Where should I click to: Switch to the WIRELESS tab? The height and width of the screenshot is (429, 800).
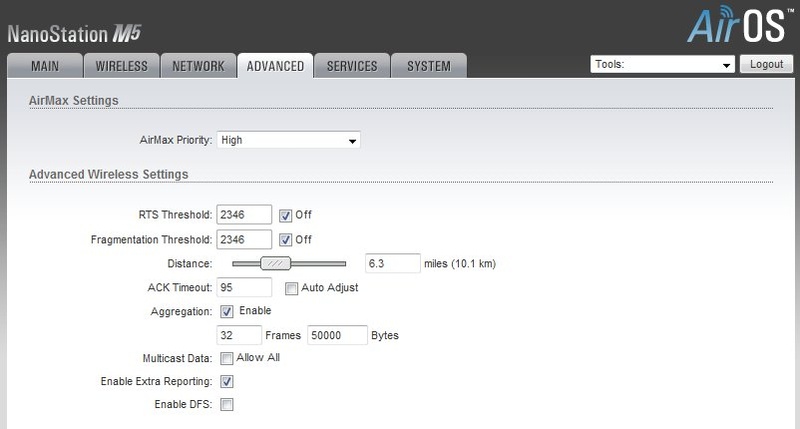(121, 66)
